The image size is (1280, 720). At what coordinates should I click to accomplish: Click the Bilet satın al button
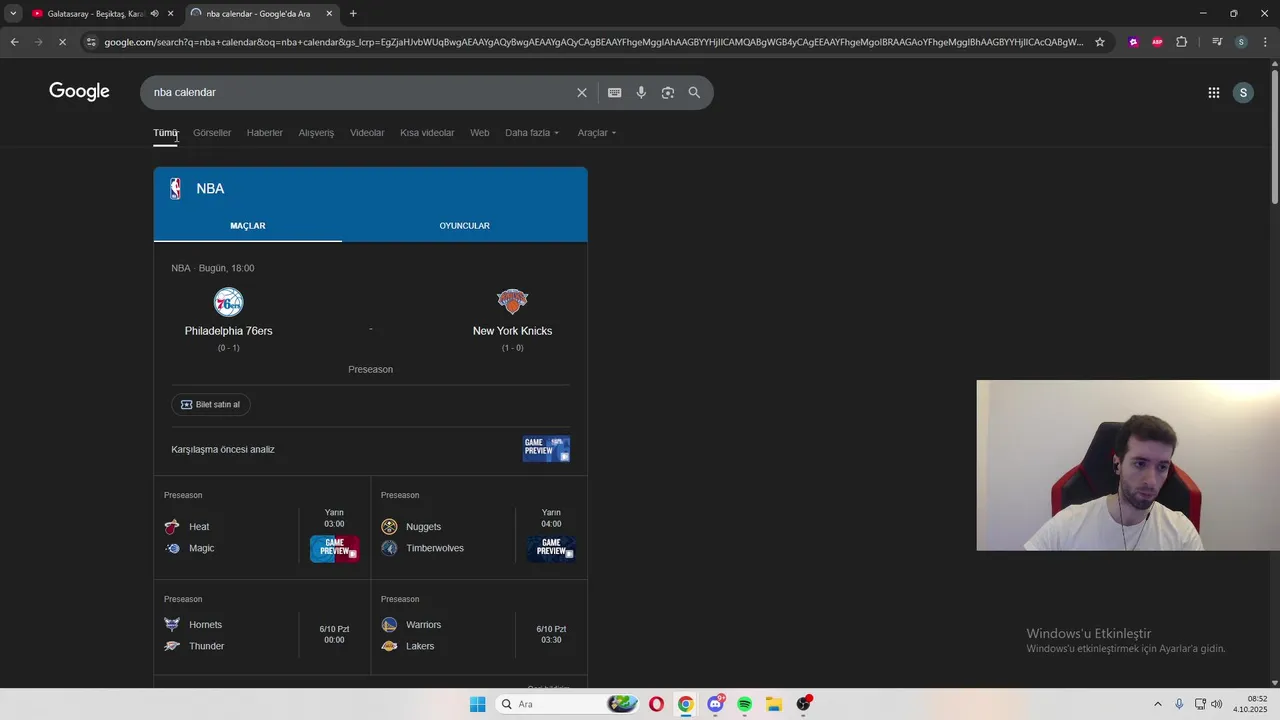[x=211, y=404]
